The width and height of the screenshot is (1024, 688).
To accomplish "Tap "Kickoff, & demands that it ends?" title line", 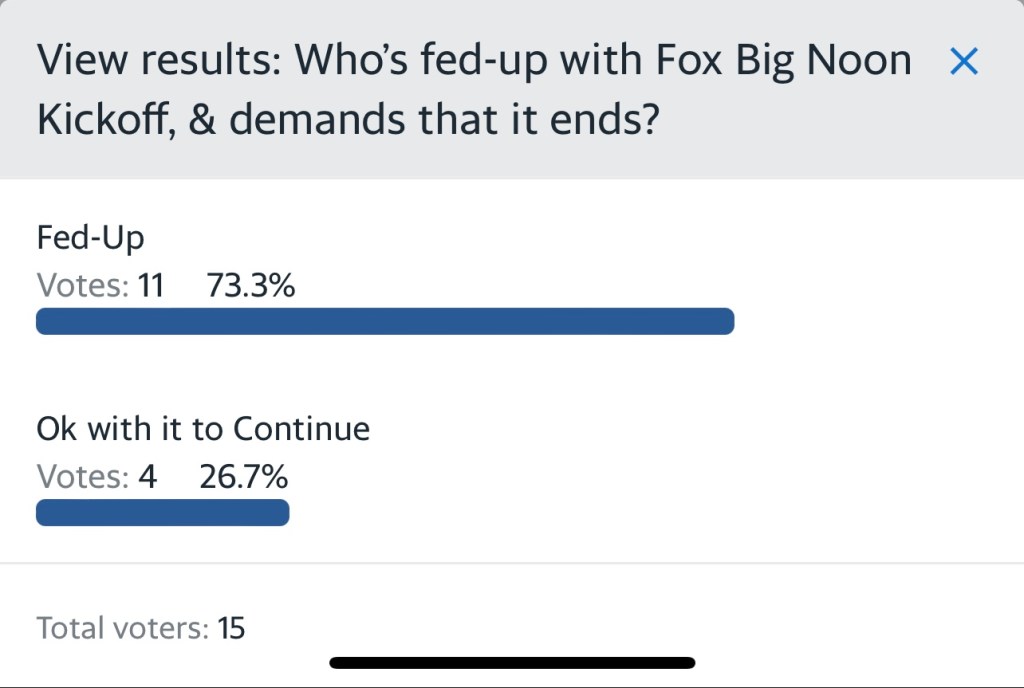I will pyautogui.click(x=347, y=120).
